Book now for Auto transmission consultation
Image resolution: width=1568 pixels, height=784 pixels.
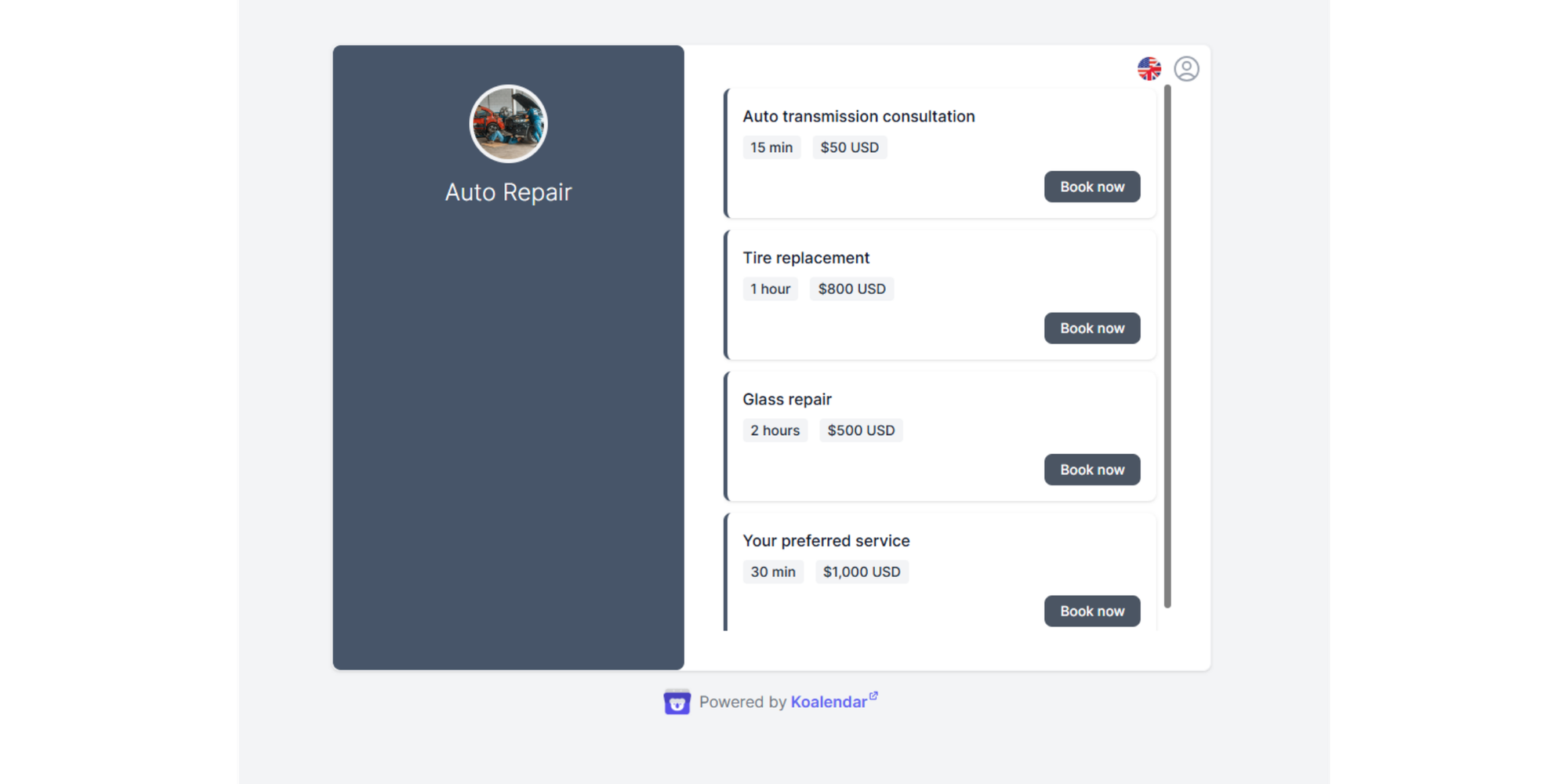pyautogui.click(x=1091, y=187)
